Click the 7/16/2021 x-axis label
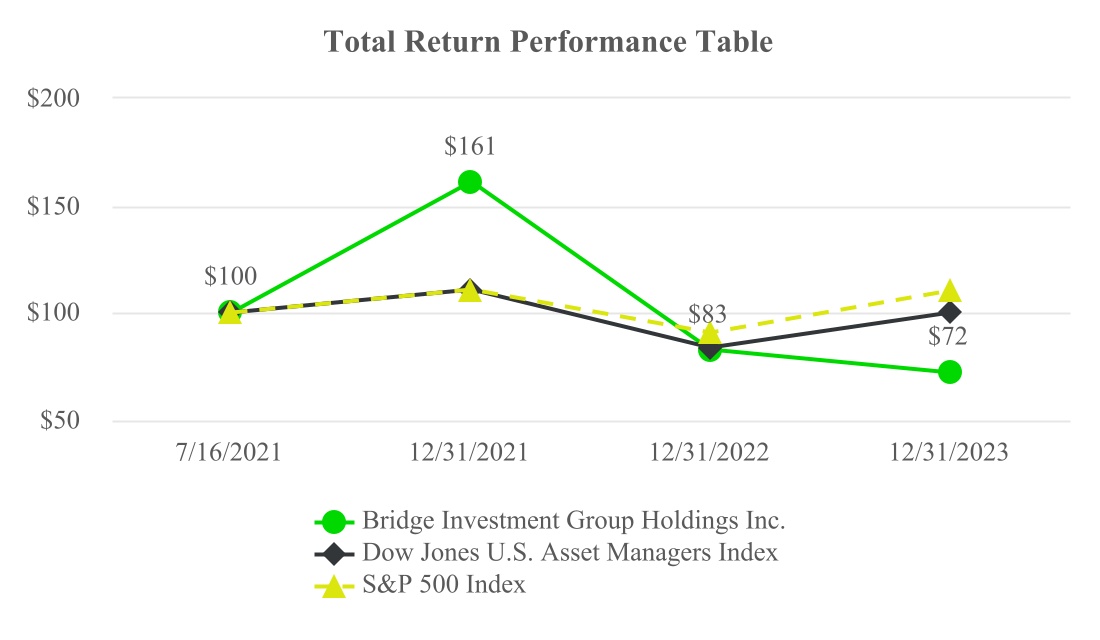 pyautogui.click(x=229, y=452)
